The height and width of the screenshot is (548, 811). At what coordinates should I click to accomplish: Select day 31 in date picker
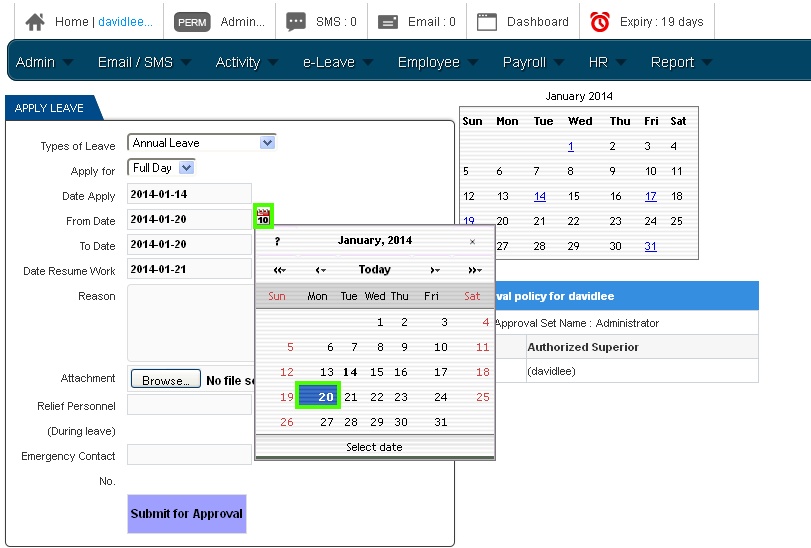(441, 422)
